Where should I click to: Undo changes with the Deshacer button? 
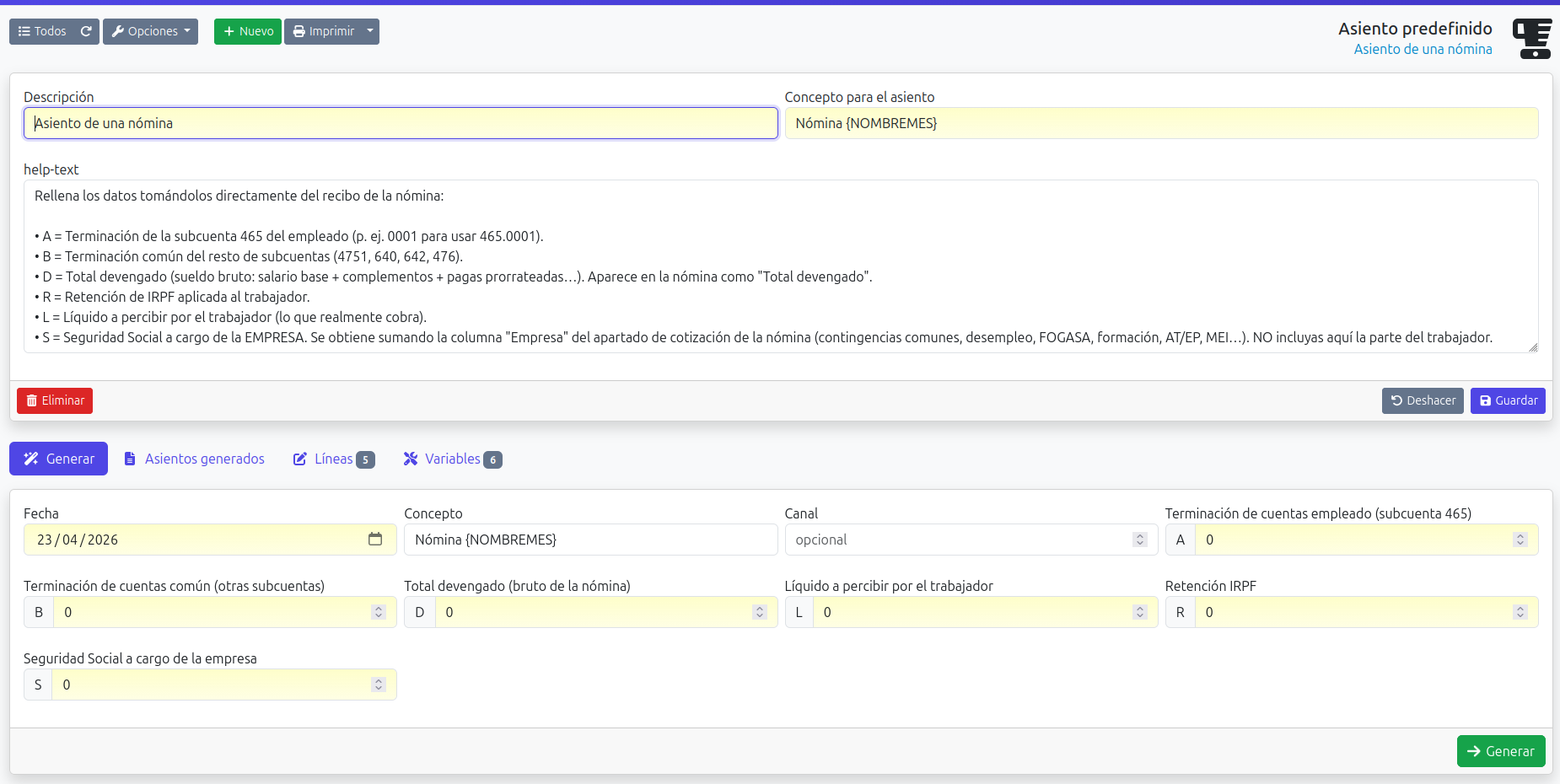click(1423, 400)
